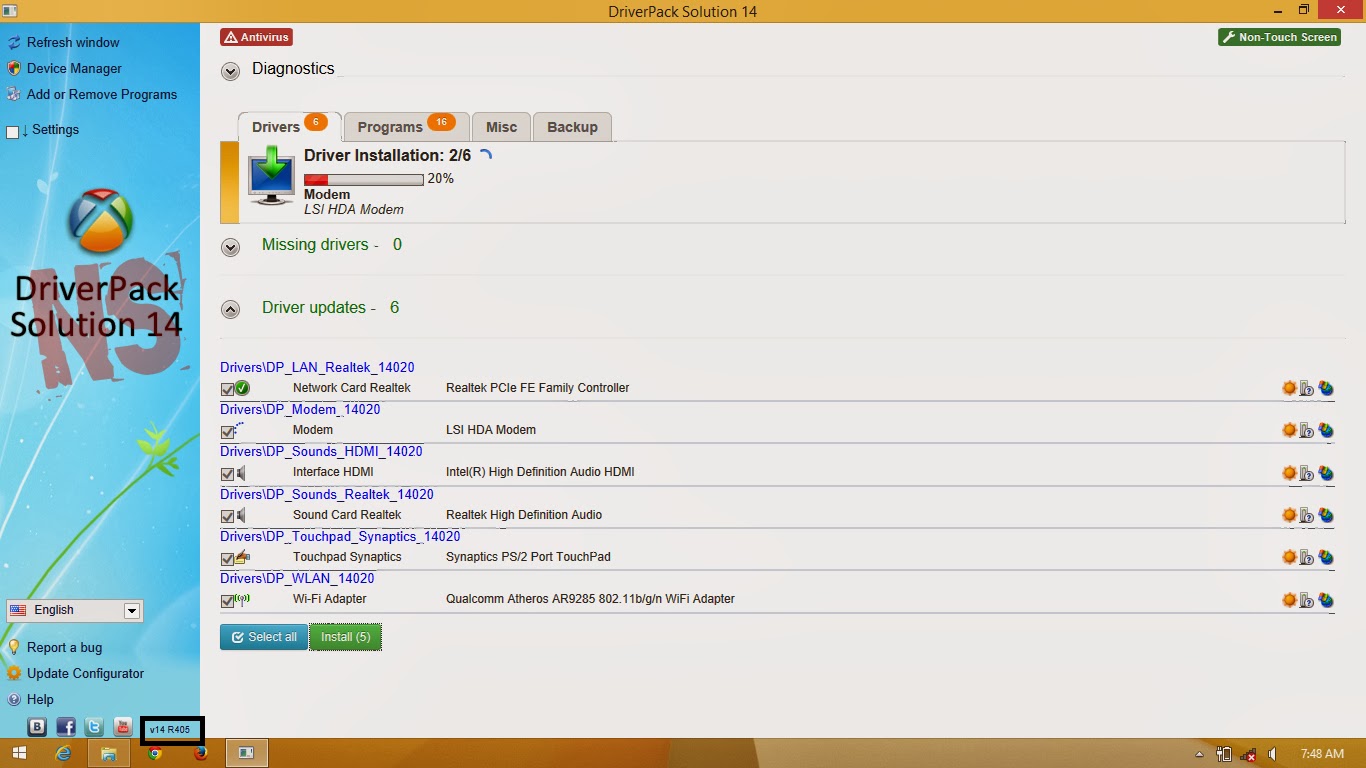Open the VK social icon in sidebar
Viewport: 1366px width, 768px height.
(x=38, y=727)
